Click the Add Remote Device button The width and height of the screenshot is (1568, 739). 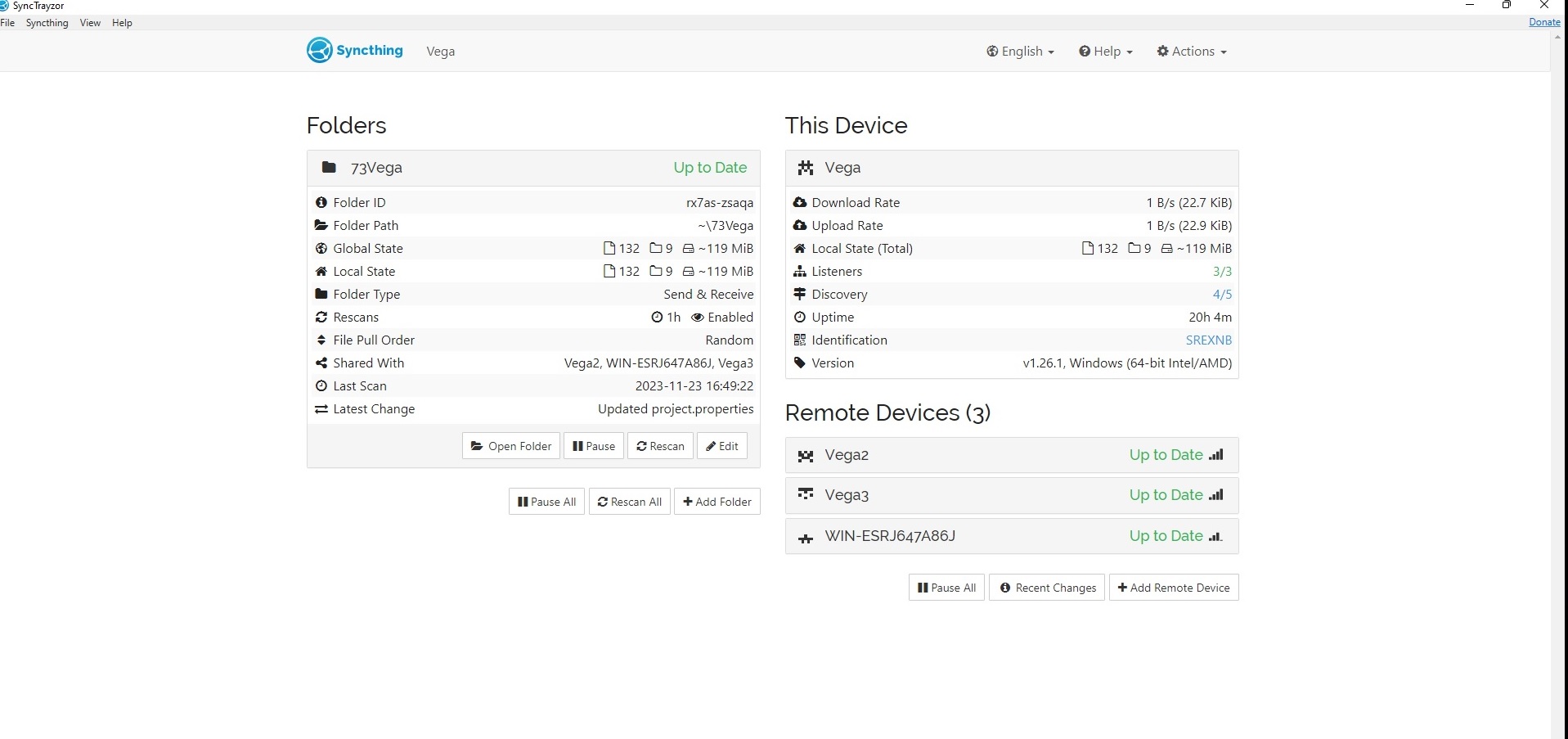1174,588
